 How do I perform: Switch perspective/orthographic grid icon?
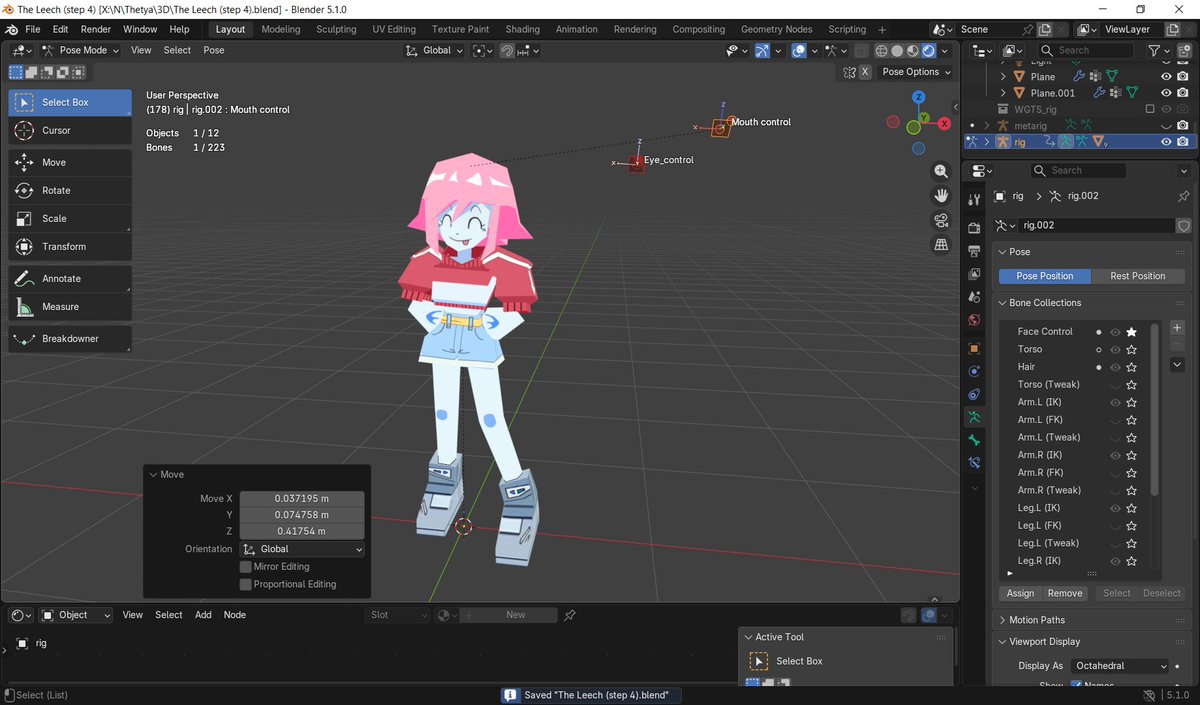pos(941,244)
